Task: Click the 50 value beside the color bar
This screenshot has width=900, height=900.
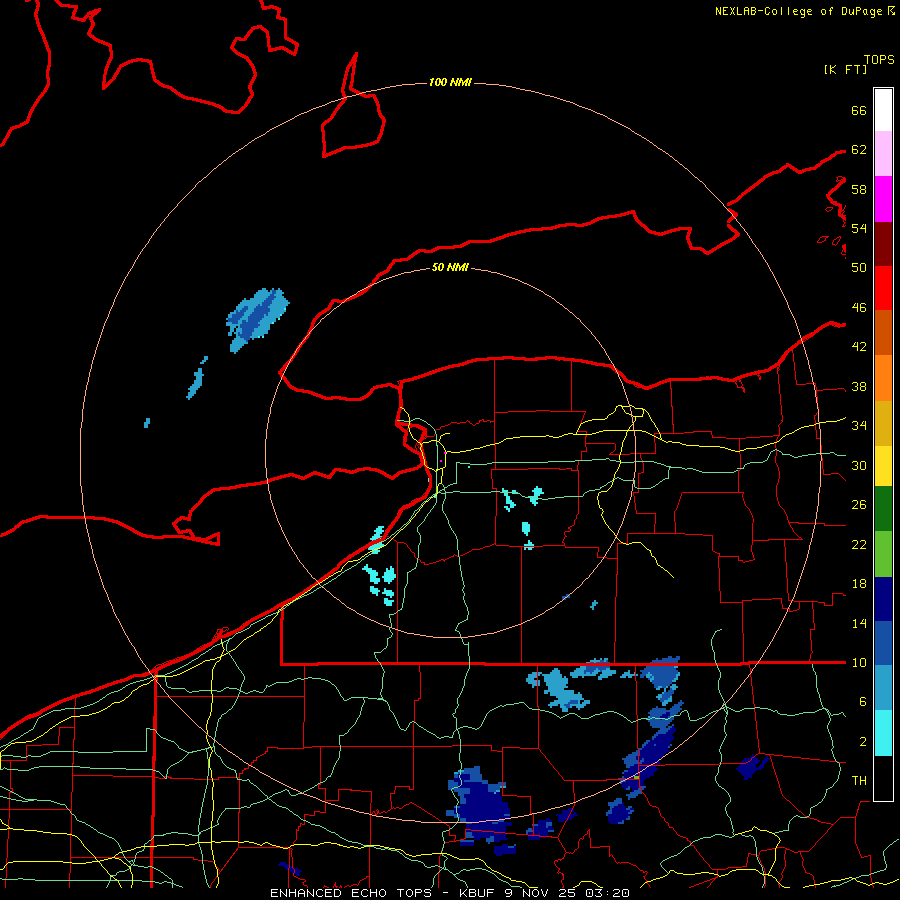Action: tap(859, 267)
